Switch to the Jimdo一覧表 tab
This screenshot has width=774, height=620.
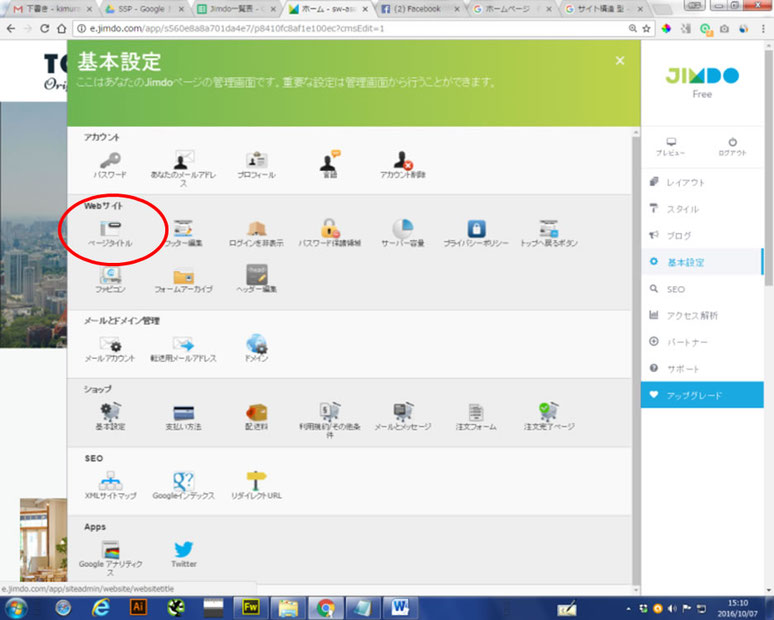click(x=235, y=9)
